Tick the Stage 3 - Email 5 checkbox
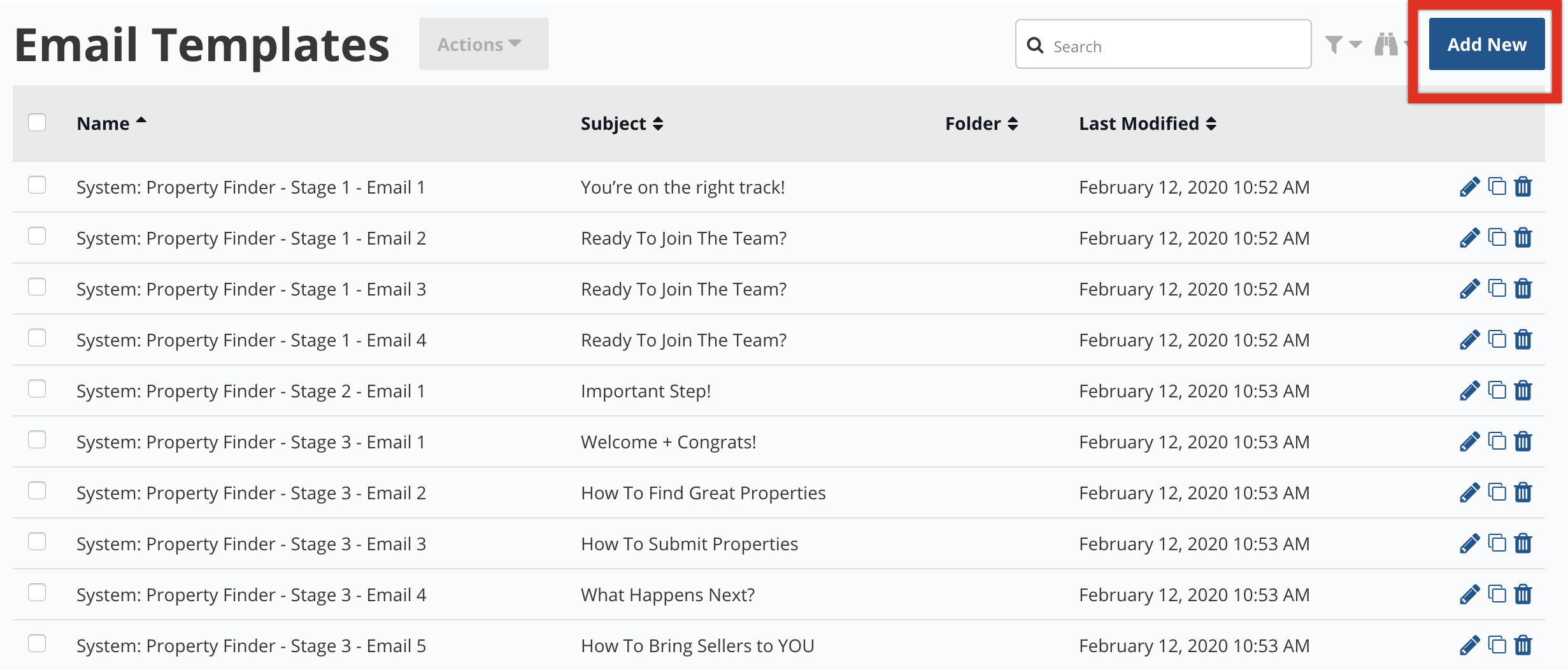Image resolution: width=1568 pixels, height=670 pixels. (x=37, y=643)
